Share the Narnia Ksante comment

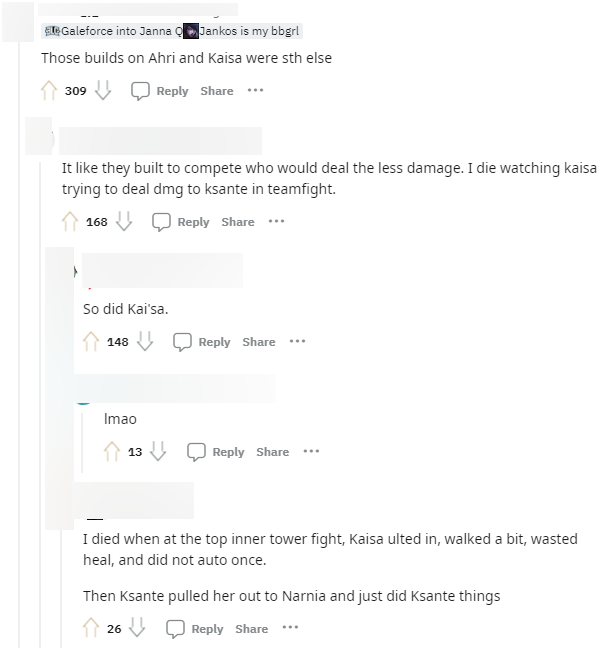252,629
